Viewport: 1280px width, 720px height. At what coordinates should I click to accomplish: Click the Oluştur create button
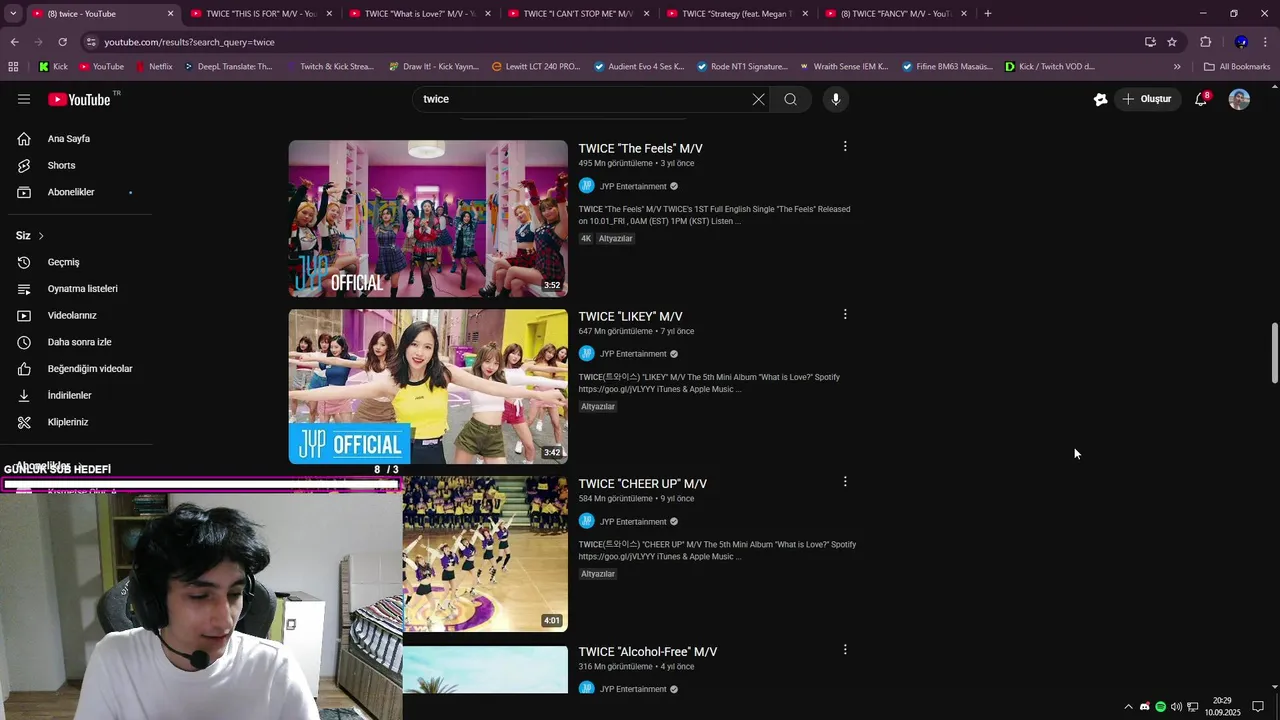click(x=1146, y=99)
